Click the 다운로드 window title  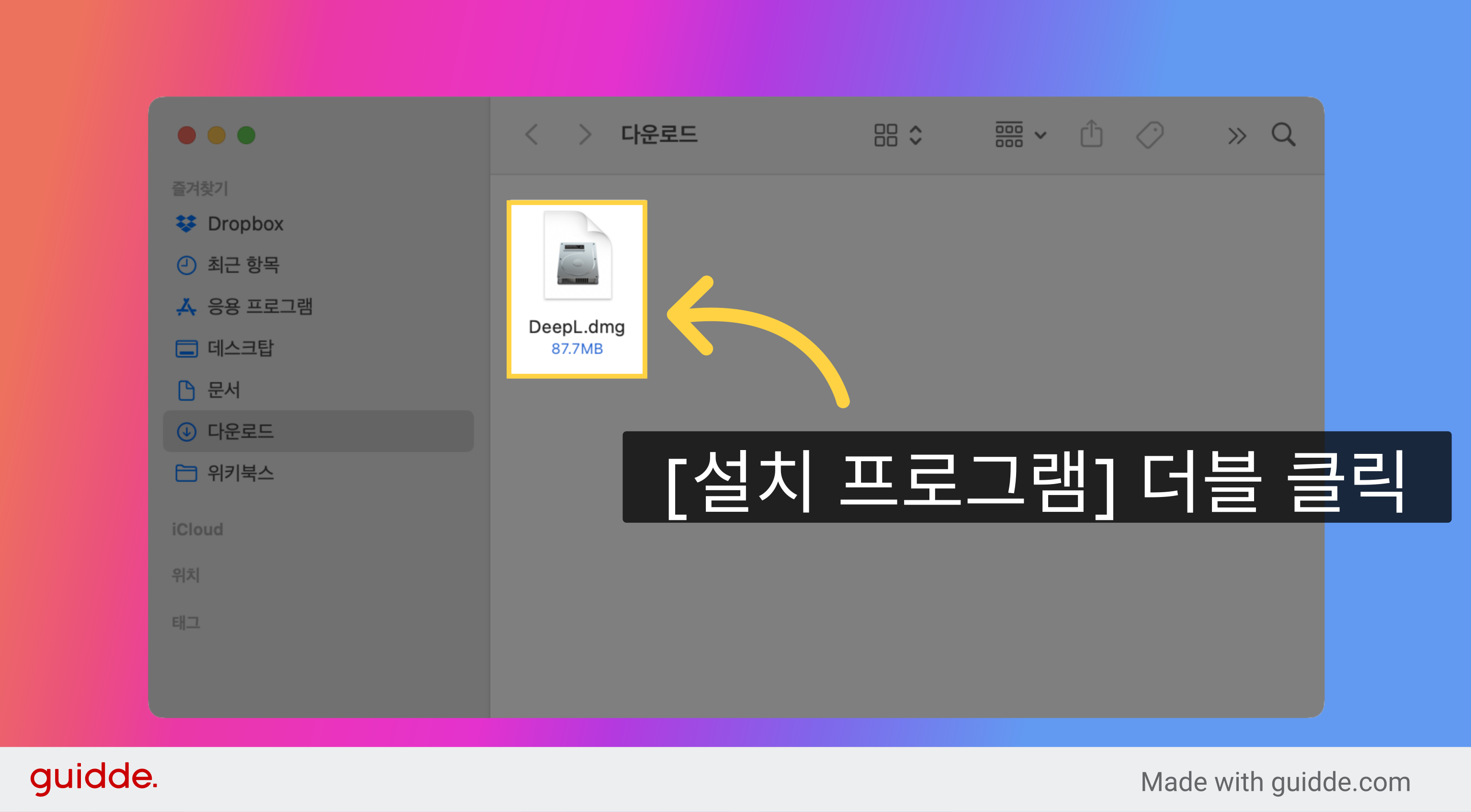659,135
